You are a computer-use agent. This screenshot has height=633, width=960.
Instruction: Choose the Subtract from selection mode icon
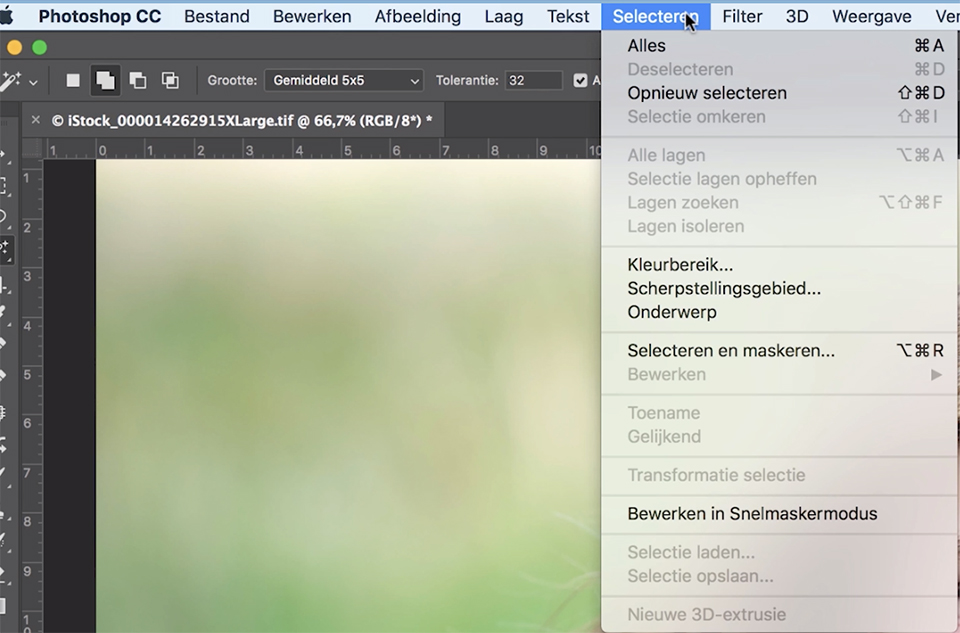[x=138, y=80]
